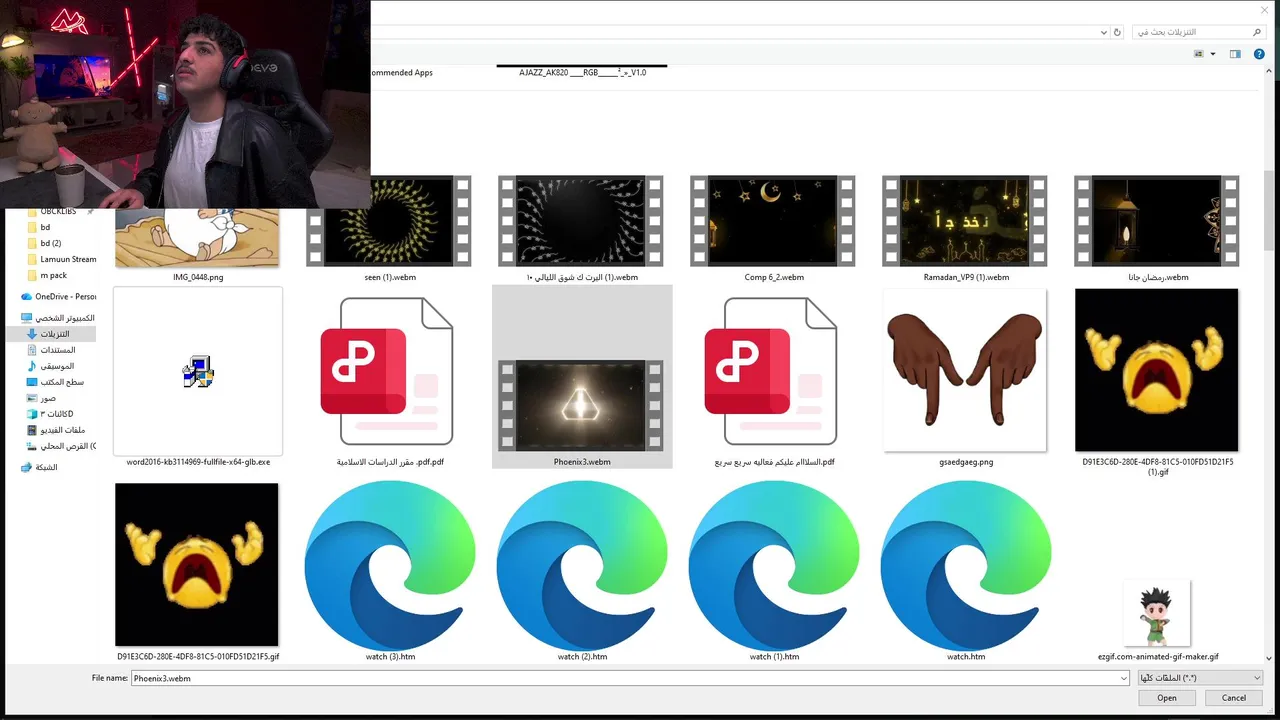Select الشبكة network in navigation pane
The width and height of the screenshot is (1280, 720).
coord(40,467)
